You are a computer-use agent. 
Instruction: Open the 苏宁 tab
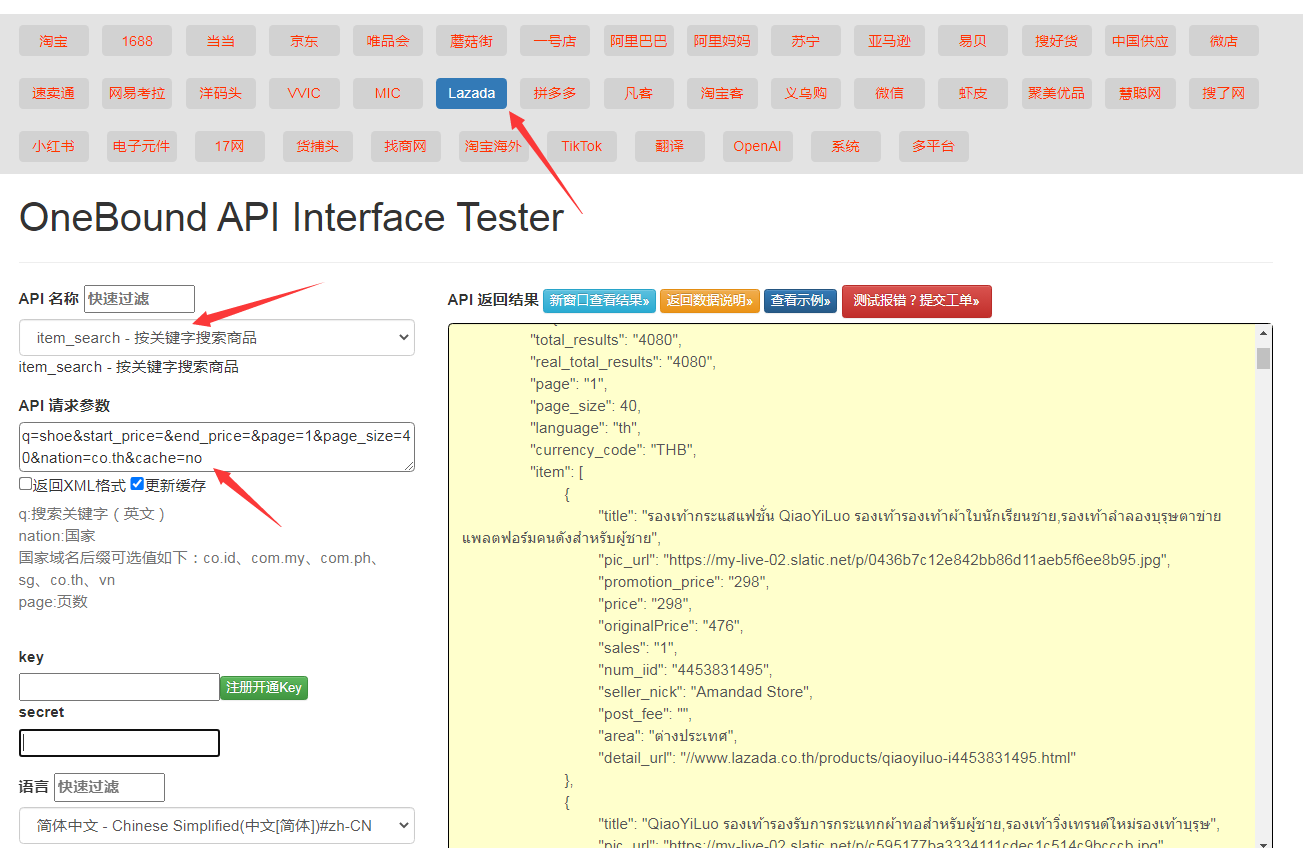click(806, 41)
